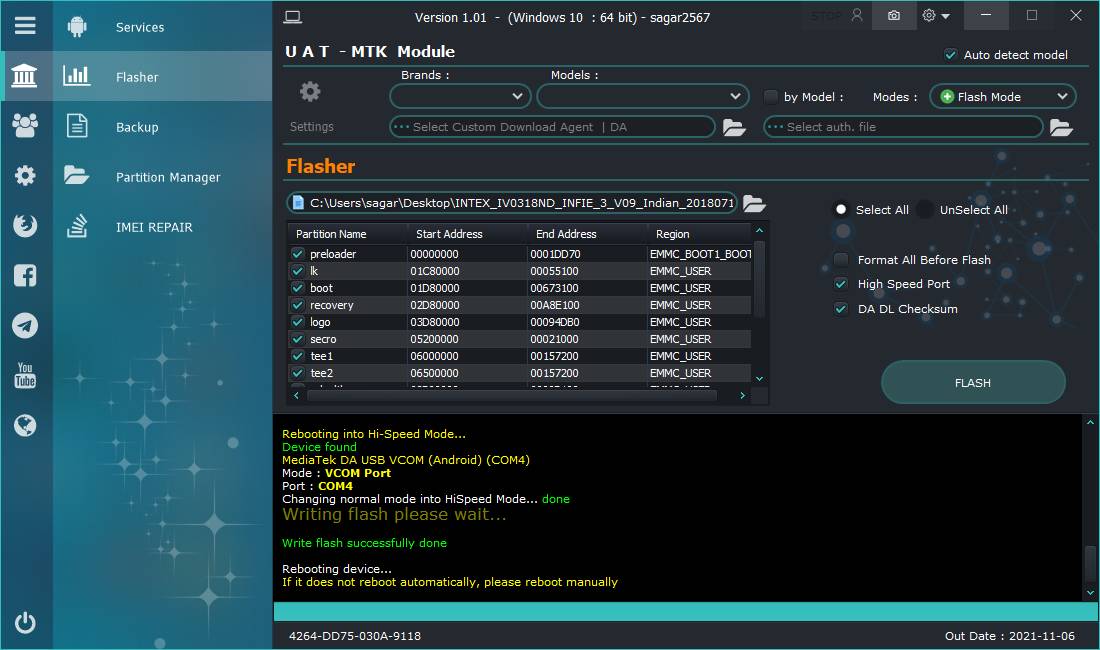Open the Settings gear under MTK Module

310,92
